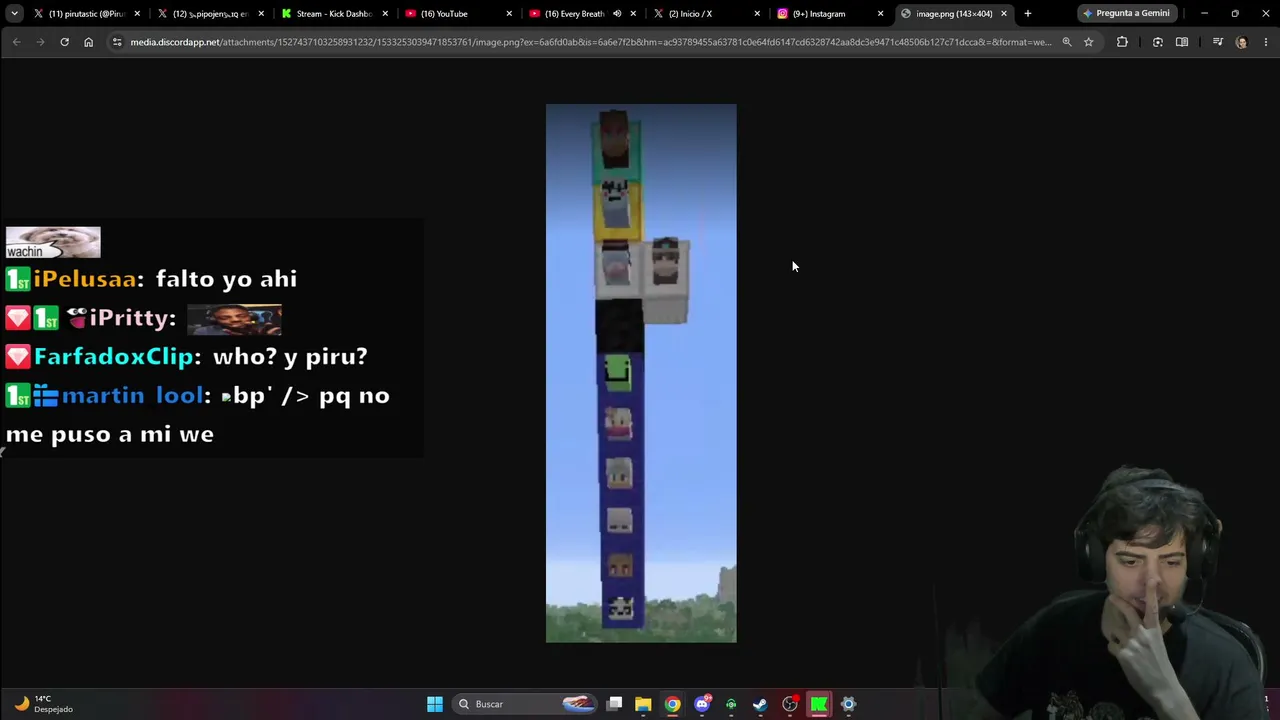Open Steam from the taskbar

point(760,704)
